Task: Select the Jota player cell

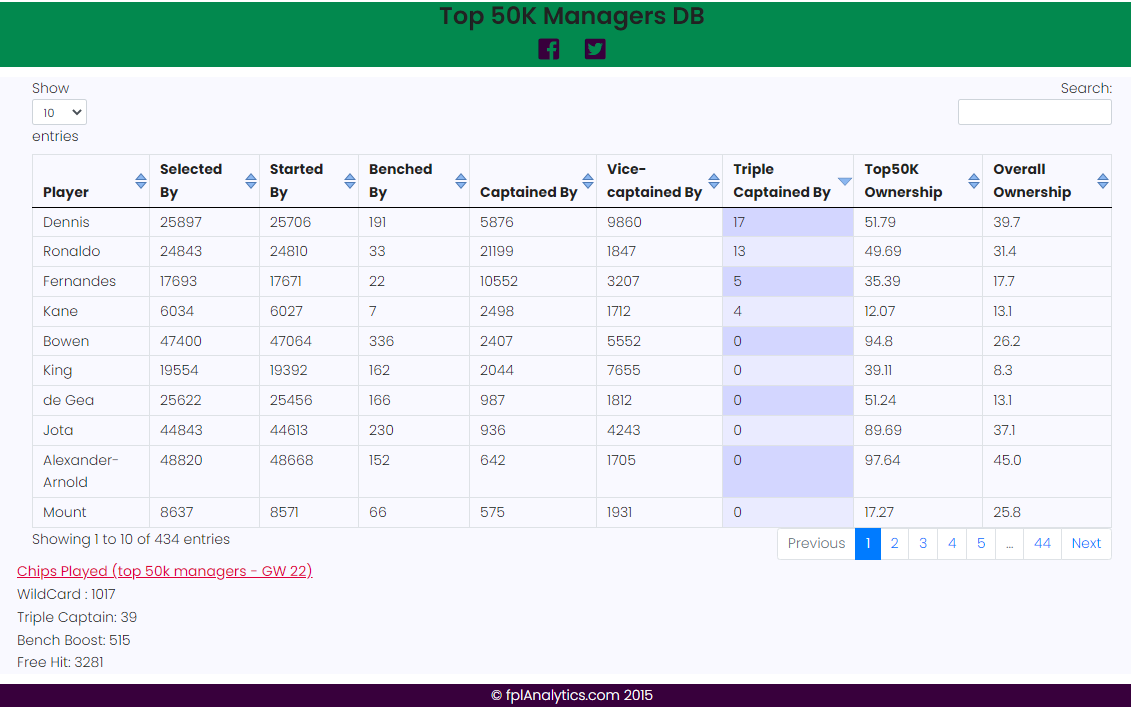Action: coord(91,430)
